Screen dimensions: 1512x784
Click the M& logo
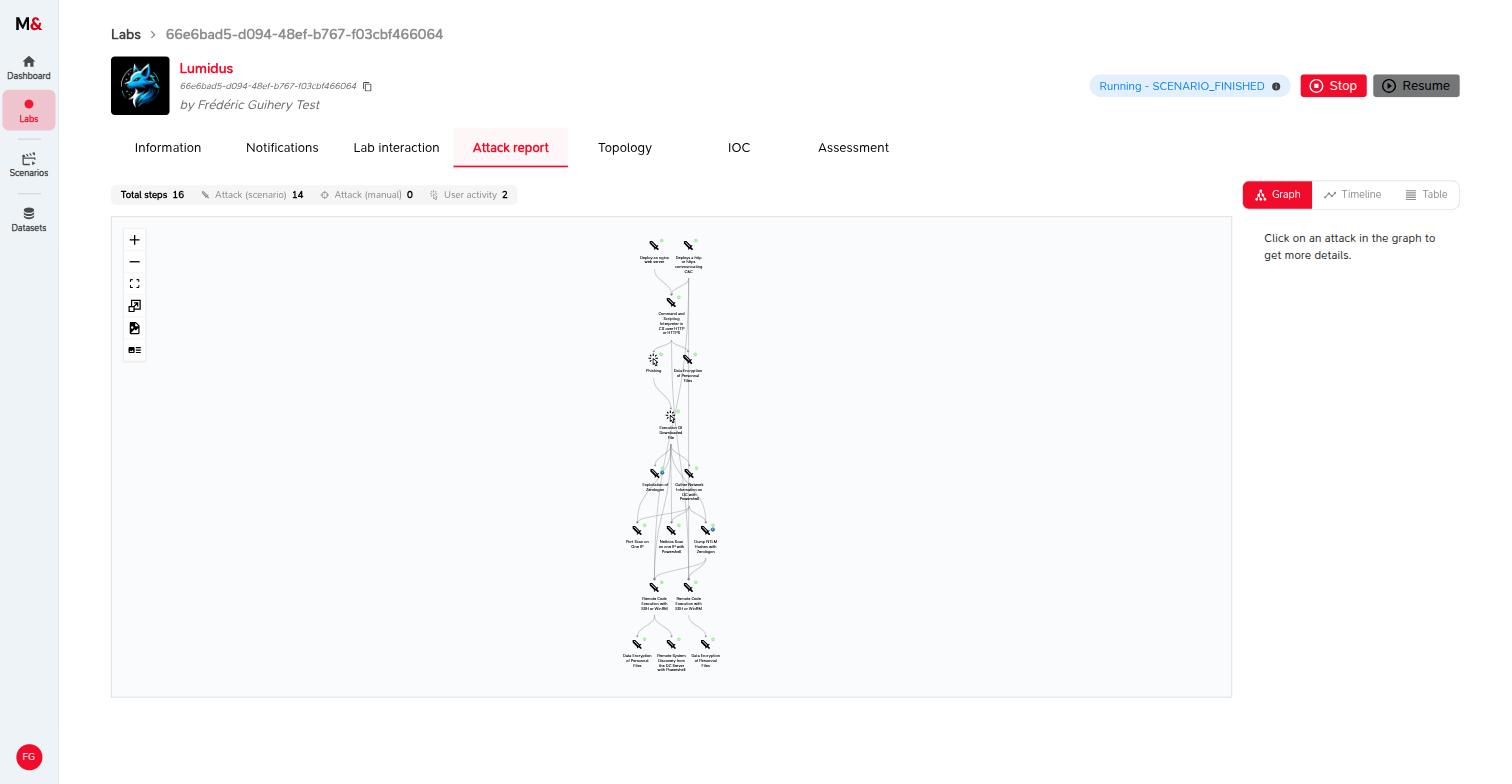(29, 24)
